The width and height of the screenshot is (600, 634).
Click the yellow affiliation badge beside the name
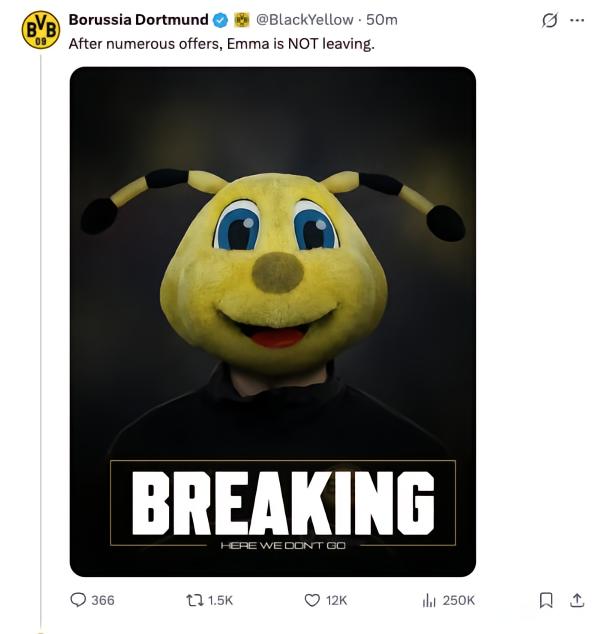click(242, 20)
